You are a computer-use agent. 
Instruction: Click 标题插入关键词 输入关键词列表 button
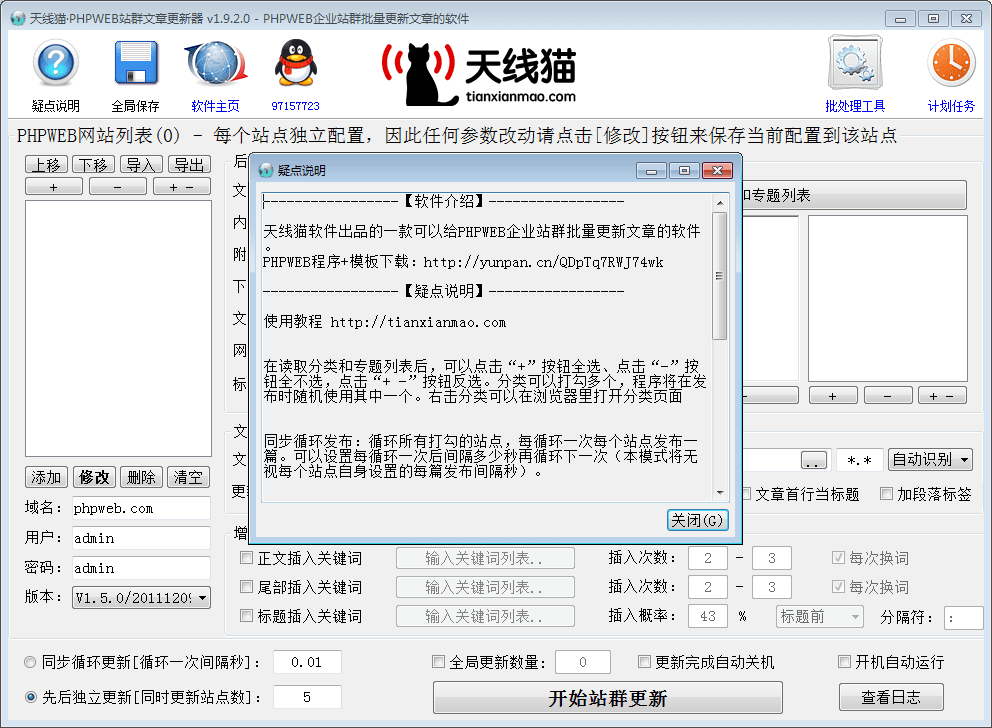coord(485,616)
